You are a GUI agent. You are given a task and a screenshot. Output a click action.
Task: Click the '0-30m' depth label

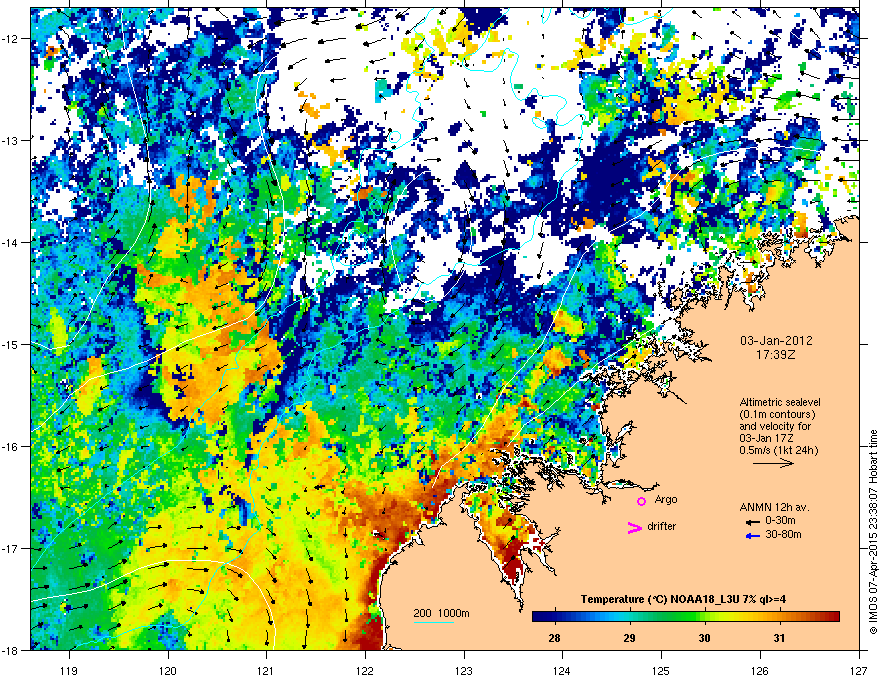780,521
